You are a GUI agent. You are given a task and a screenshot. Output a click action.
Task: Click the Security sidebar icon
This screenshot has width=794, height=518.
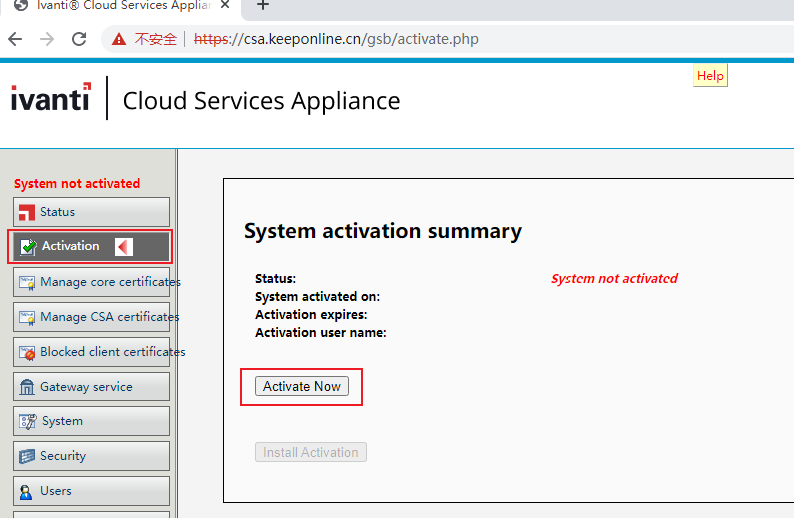coord(27,456)
